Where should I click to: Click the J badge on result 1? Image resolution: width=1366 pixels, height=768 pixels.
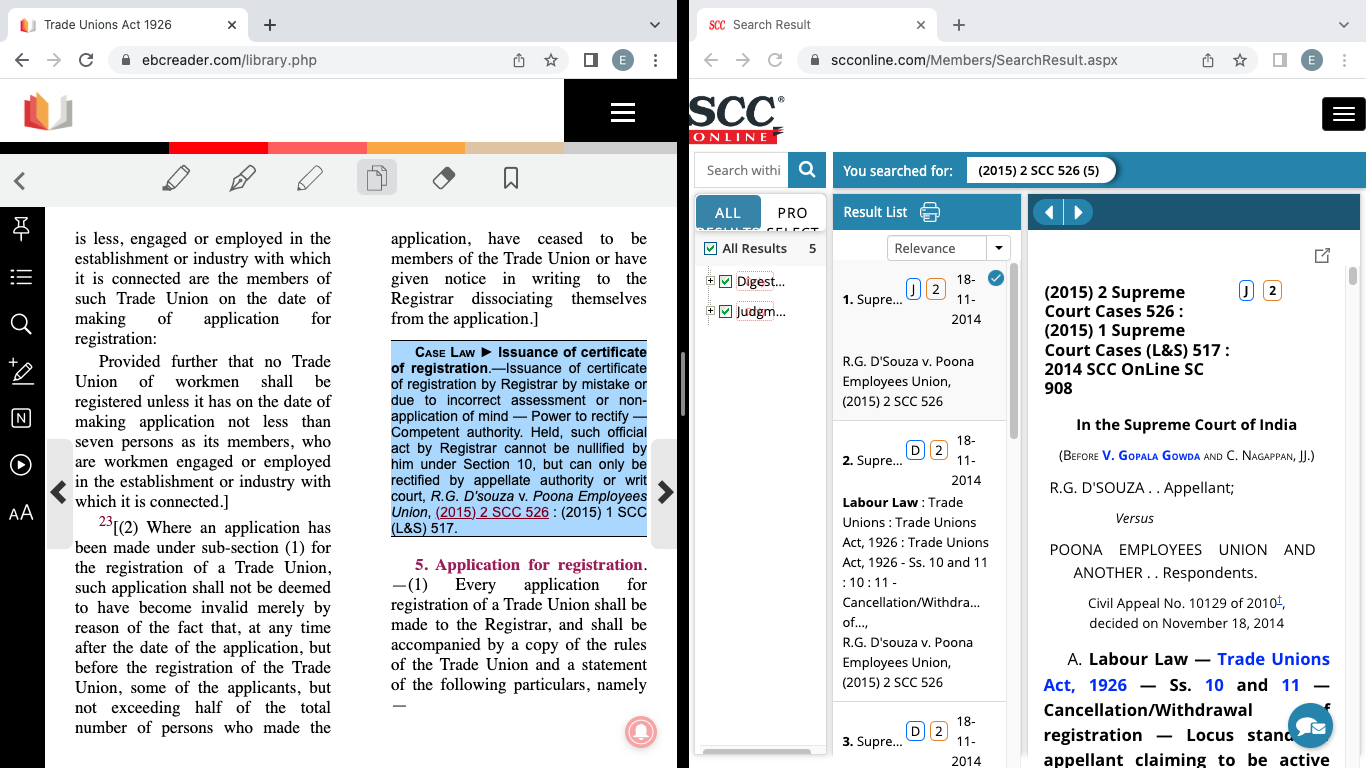pos(912,290)
